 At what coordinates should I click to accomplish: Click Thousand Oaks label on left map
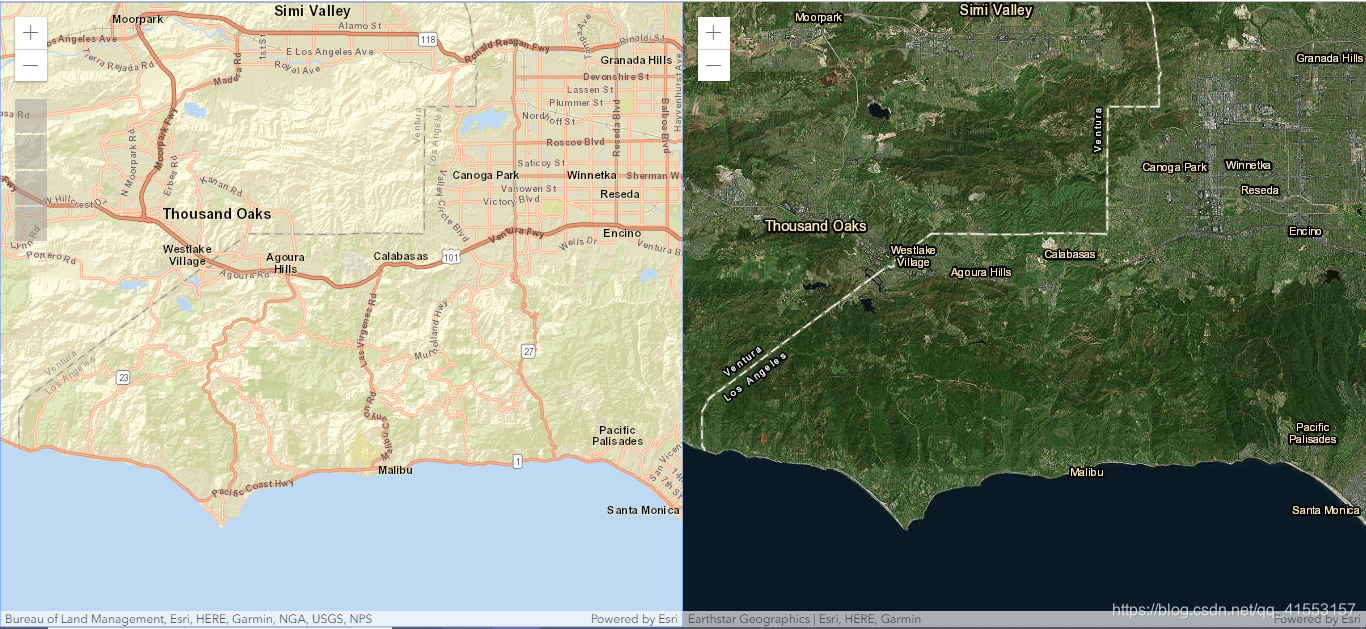click(x=217, y=214)
